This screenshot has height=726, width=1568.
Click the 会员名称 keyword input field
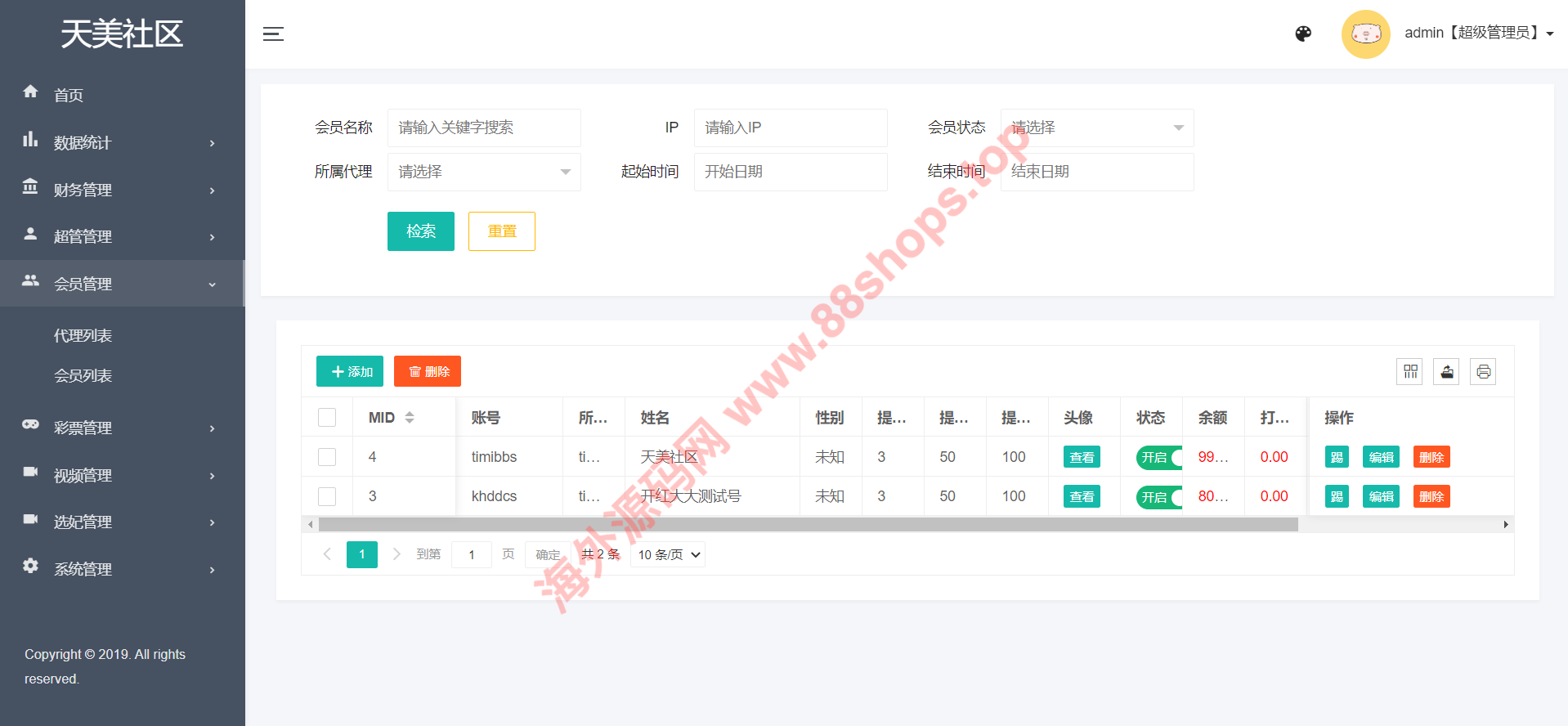tap(483, 128)
